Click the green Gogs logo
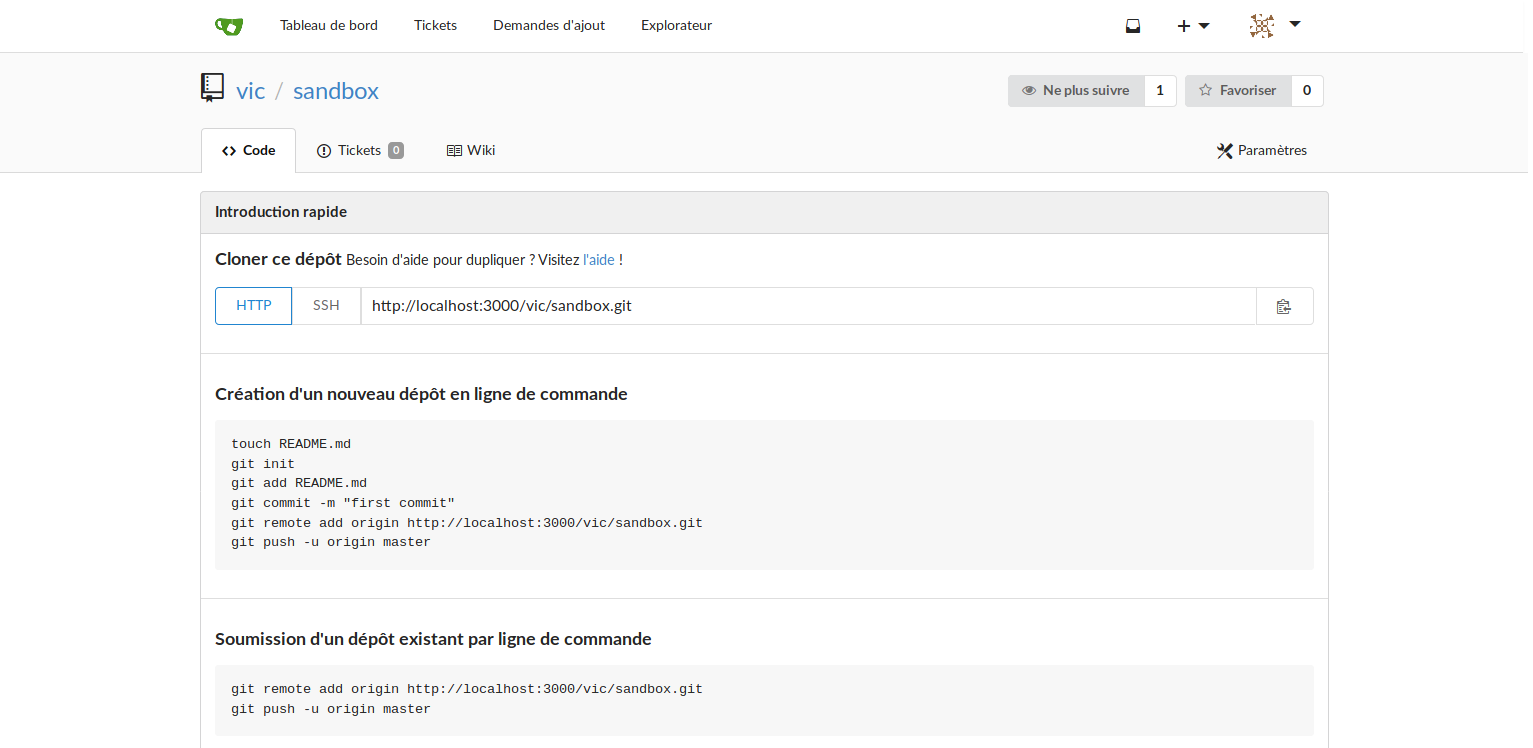This screenshot has width=1533, height=748. (229, 26)
